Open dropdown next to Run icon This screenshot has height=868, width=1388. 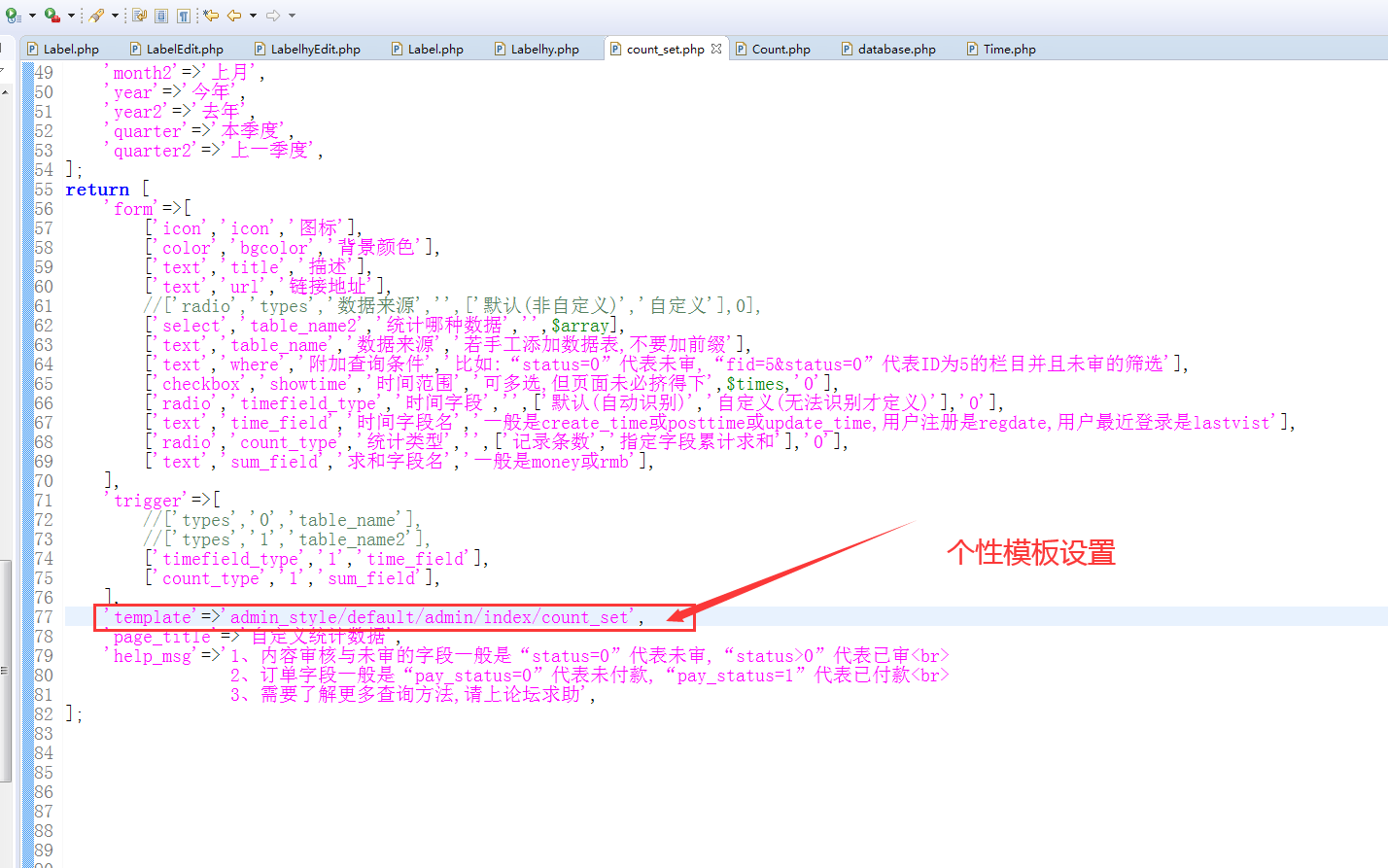tap(31, 16)
